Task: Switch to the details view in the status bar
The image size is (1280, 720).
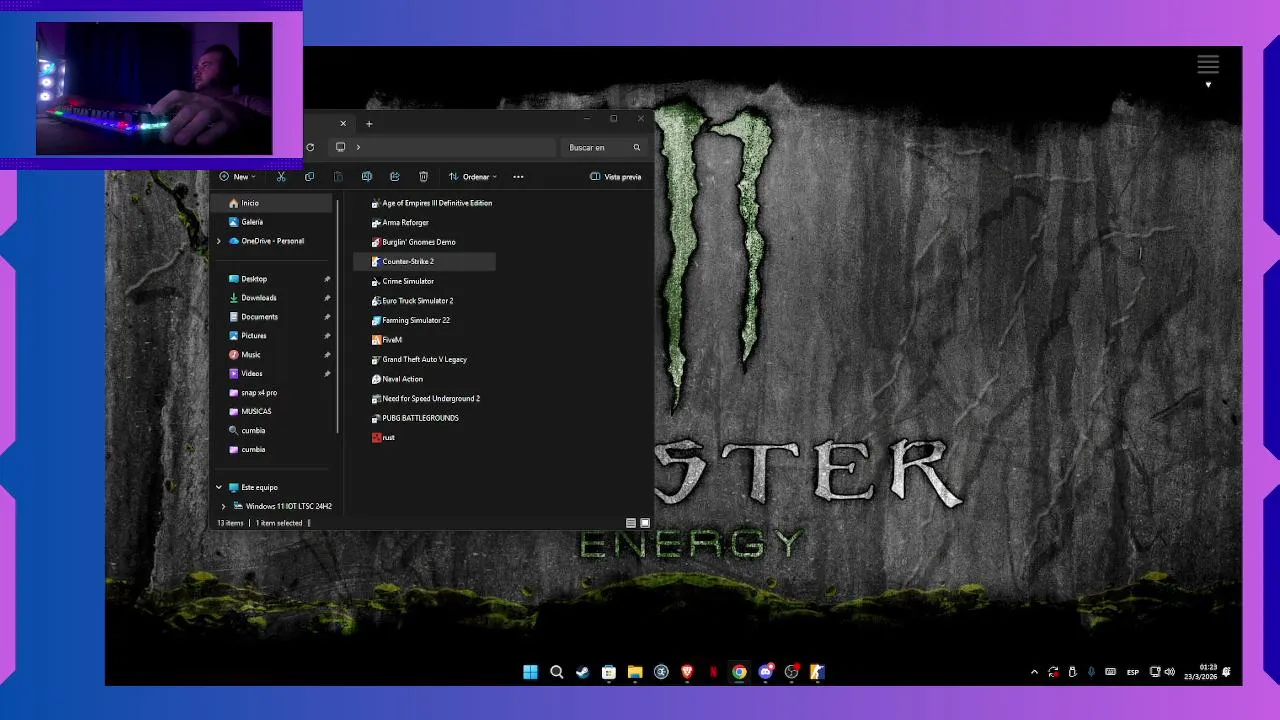Action: 630,523
